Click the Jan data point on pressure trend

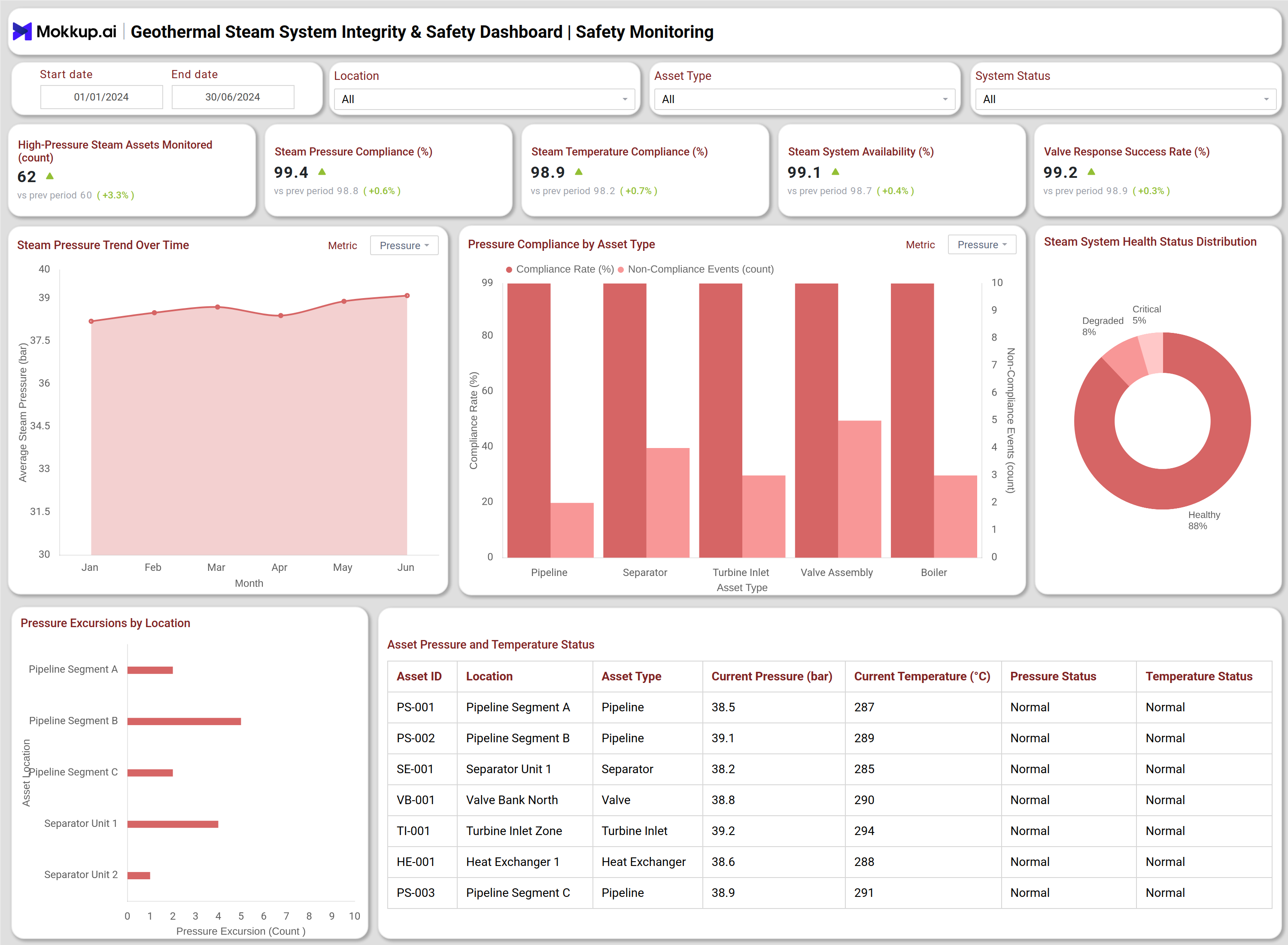click(x=91, y=321)
